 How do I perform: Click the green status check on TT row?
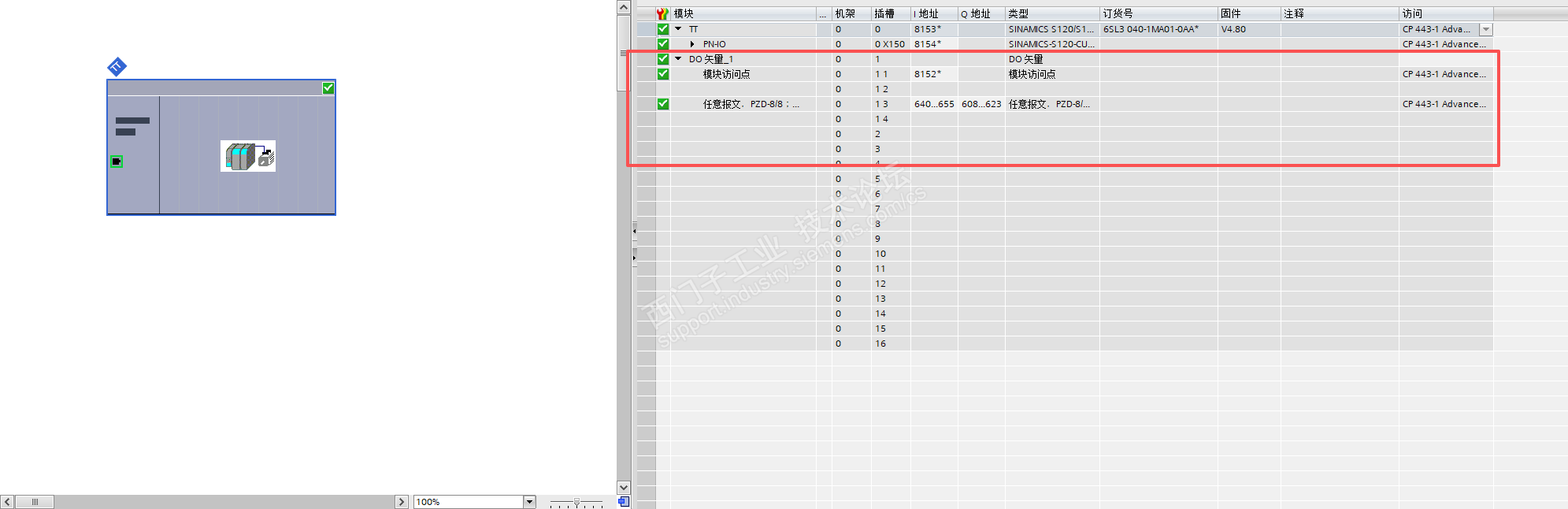(663, 29)
